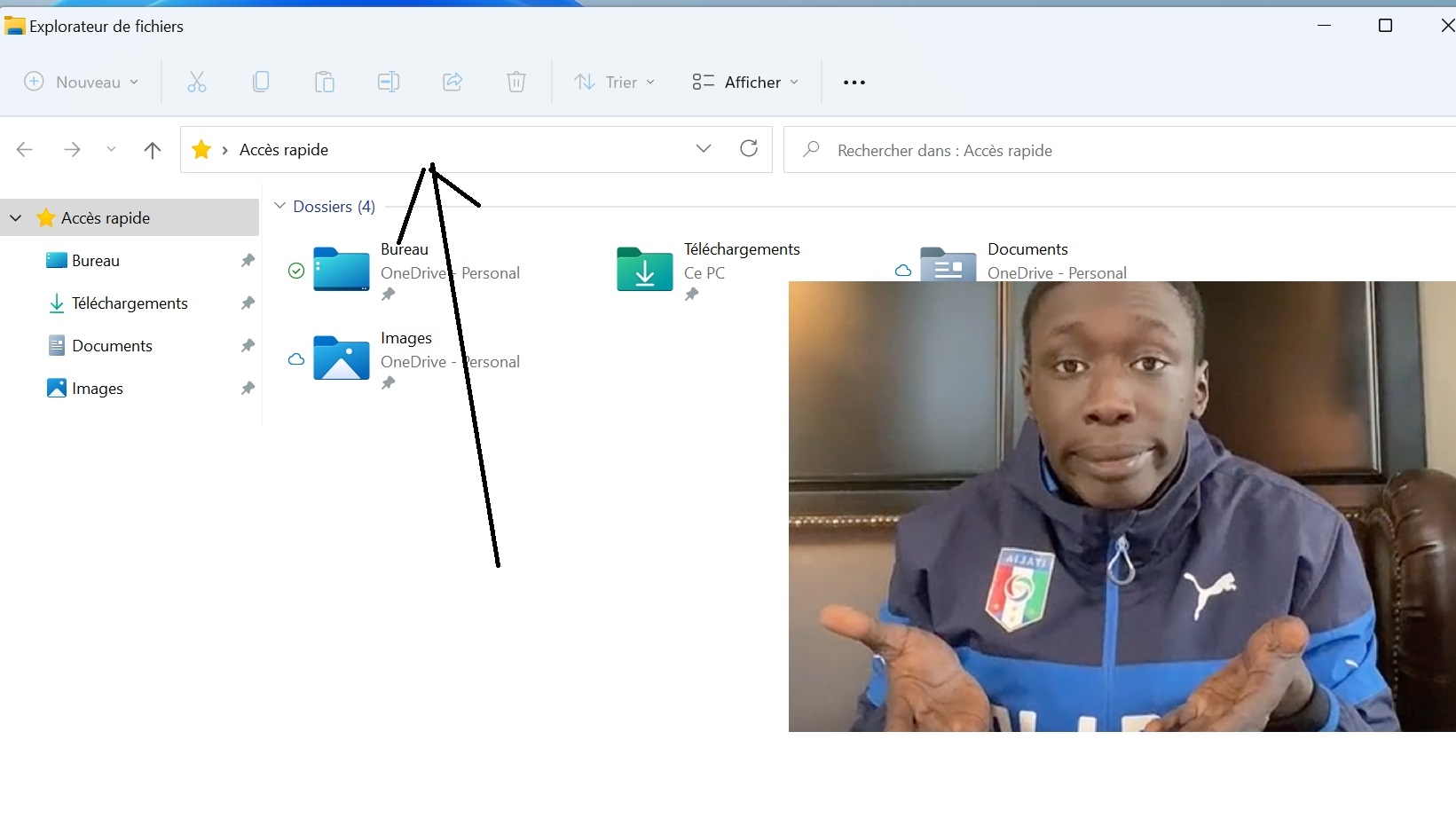Open the Trier menu
This screenshot has width=1456, height=834.
614,82
